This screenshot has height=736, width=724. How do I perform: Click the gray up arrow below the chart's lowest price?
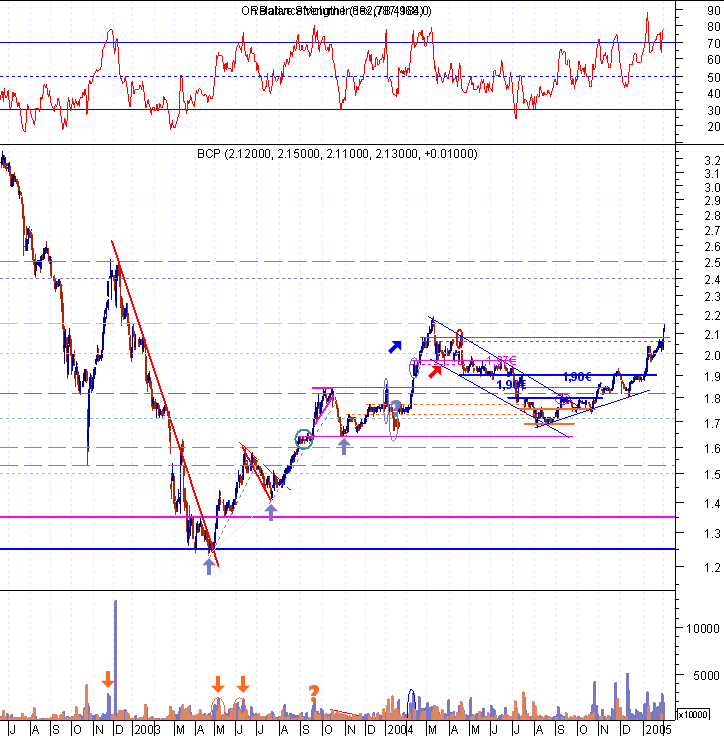(208, 567)
